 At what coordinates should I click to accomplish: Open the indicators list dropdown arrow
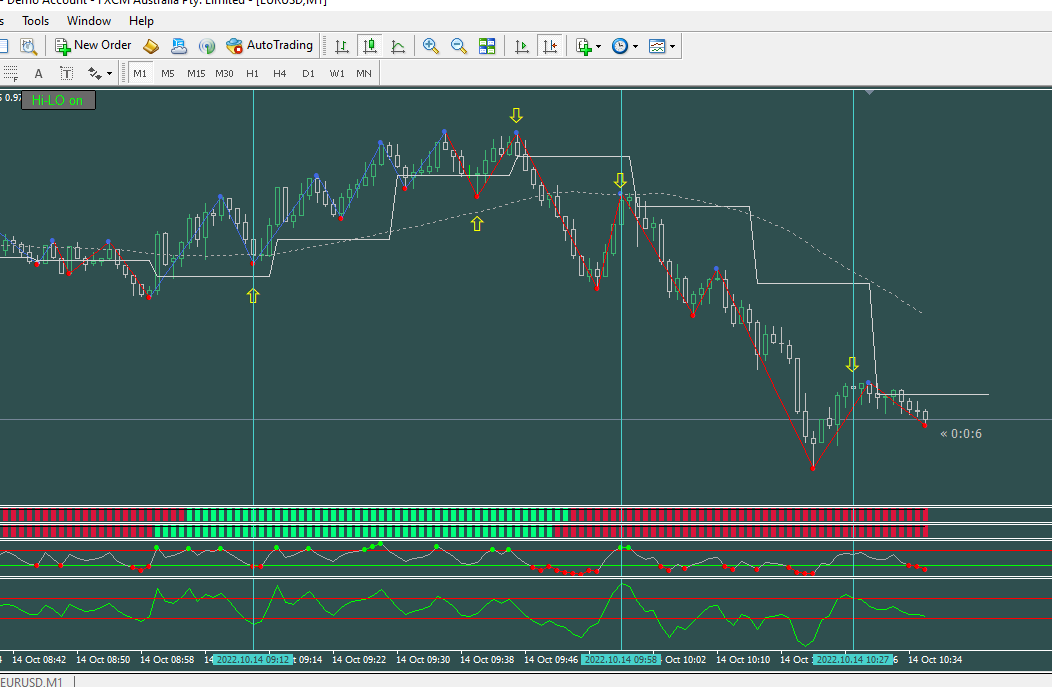[x=598, y=46]
